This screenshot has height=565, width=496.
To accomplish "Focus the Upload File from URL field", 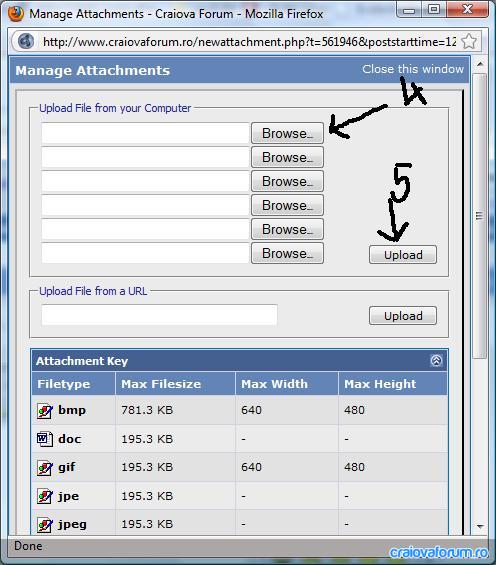I will [x=159, y=315].
